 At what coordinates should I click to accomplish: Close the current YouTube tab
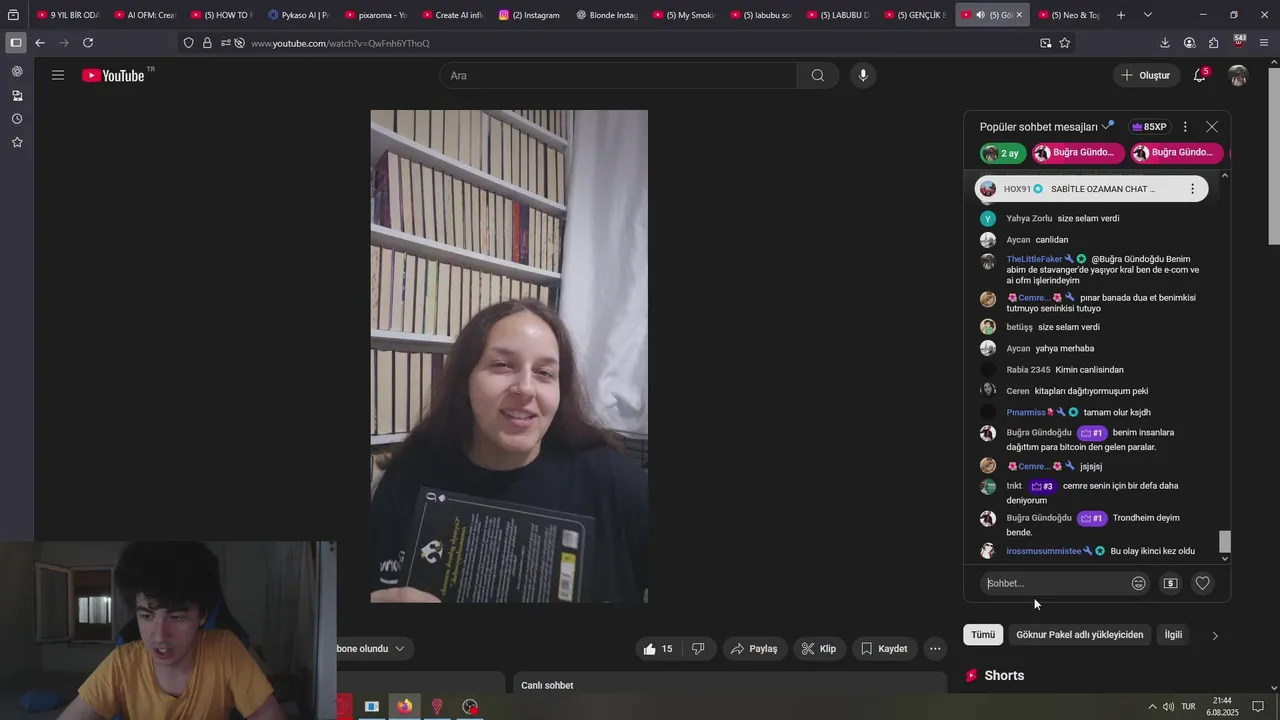1019,15
